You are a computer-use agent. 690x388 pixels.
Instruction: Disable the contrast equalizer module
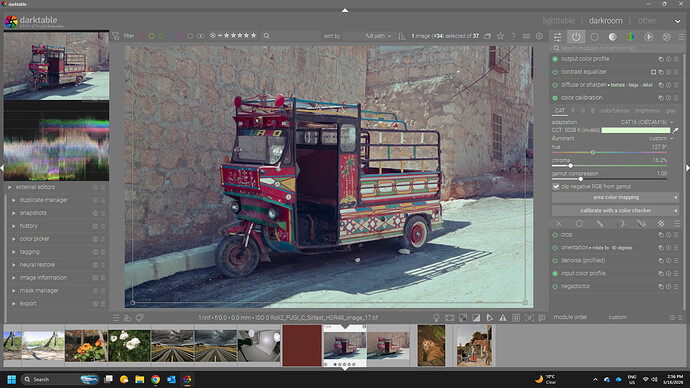555,72
